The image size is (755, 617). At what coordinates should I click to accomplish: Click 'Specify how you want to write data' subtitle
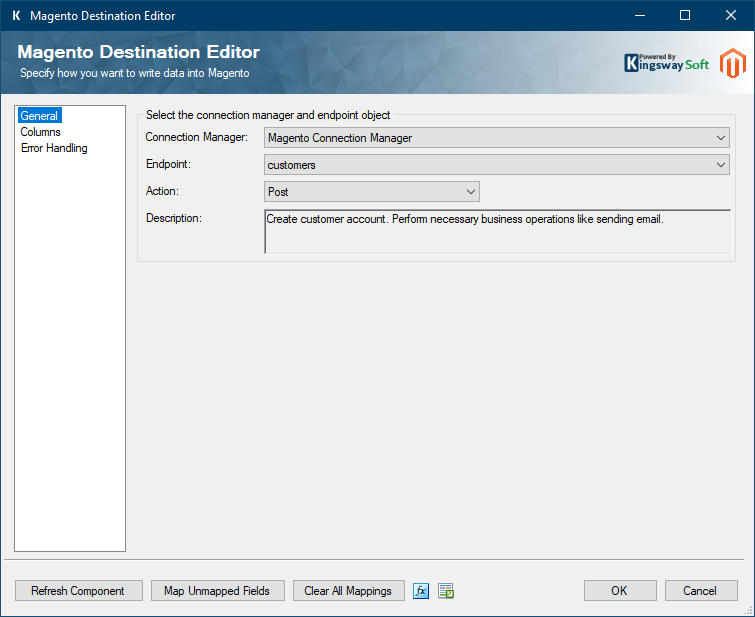click(135, 73)
